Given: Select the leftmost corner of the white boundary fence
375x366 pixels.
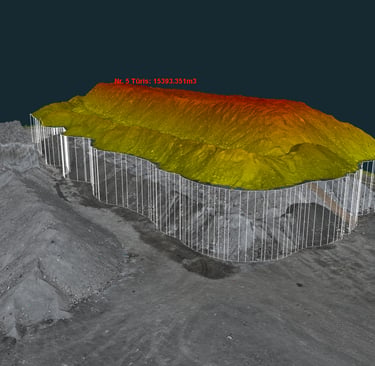Looking at the screenshot, I should pos(32,128).
